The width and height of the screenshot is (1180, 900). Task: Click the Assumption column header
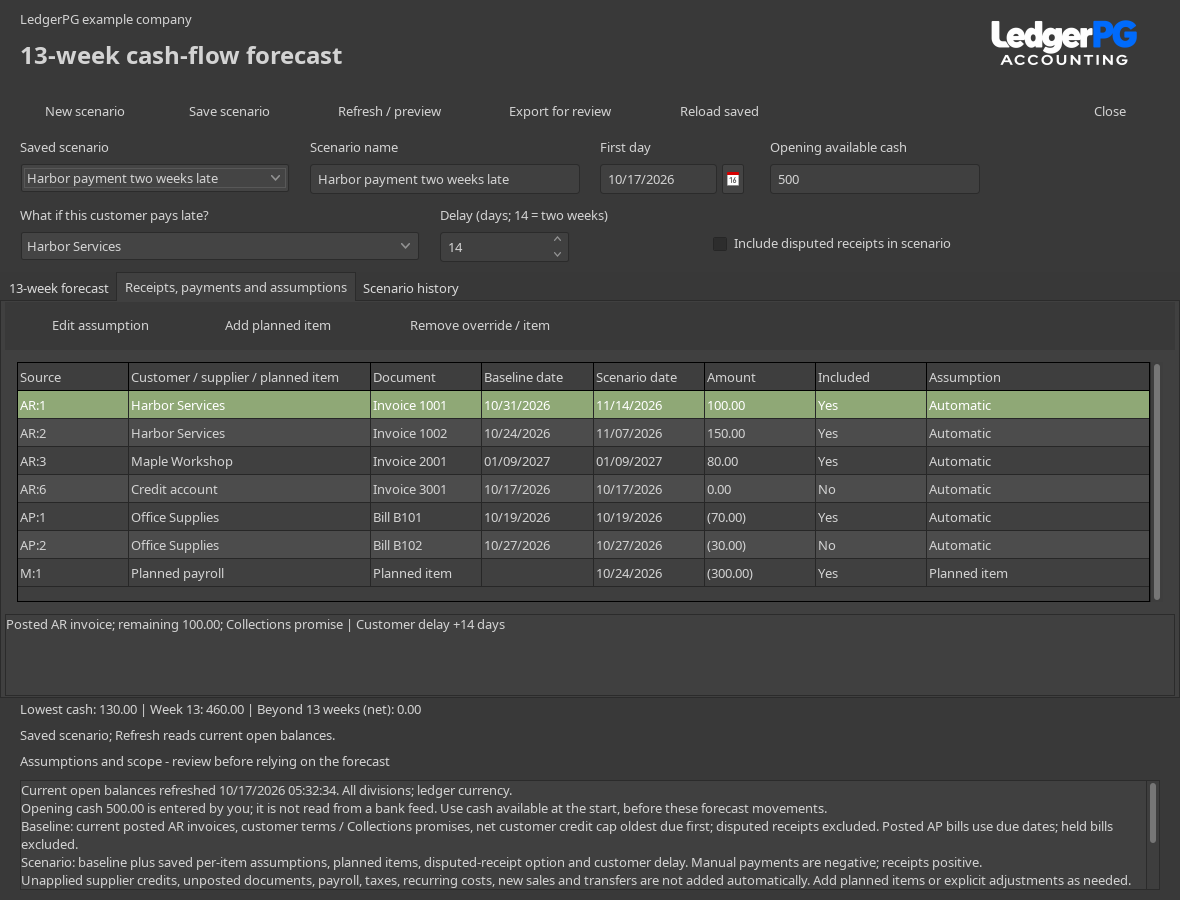tap(1038, 377)
